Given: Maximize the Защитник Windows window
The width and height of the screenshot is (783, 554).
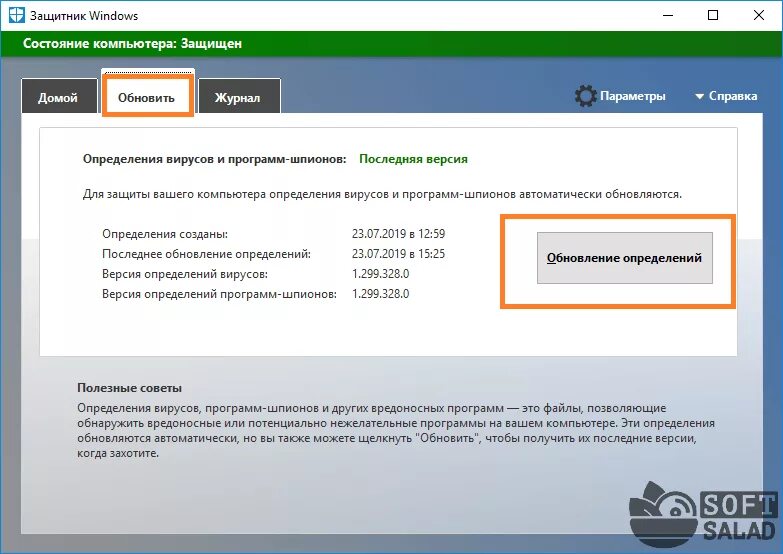Looking at the screenshot, I should 713,15.
